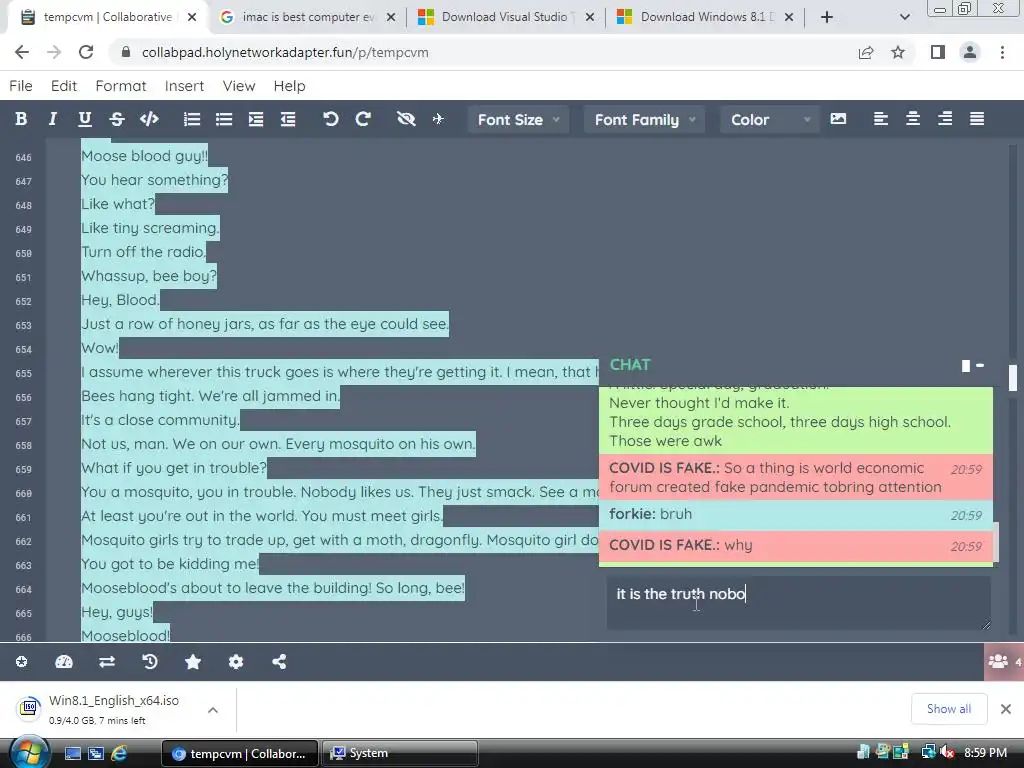Viewport: 1024px width, 768px height.
Task: Open the System window from taskbar
Action: pyautogui.click(x=400, y=753)
